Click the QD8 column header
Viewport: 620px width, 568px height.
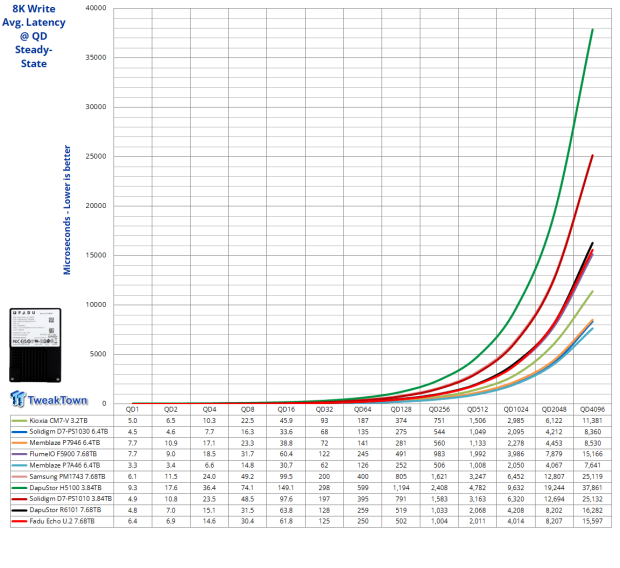248,409
